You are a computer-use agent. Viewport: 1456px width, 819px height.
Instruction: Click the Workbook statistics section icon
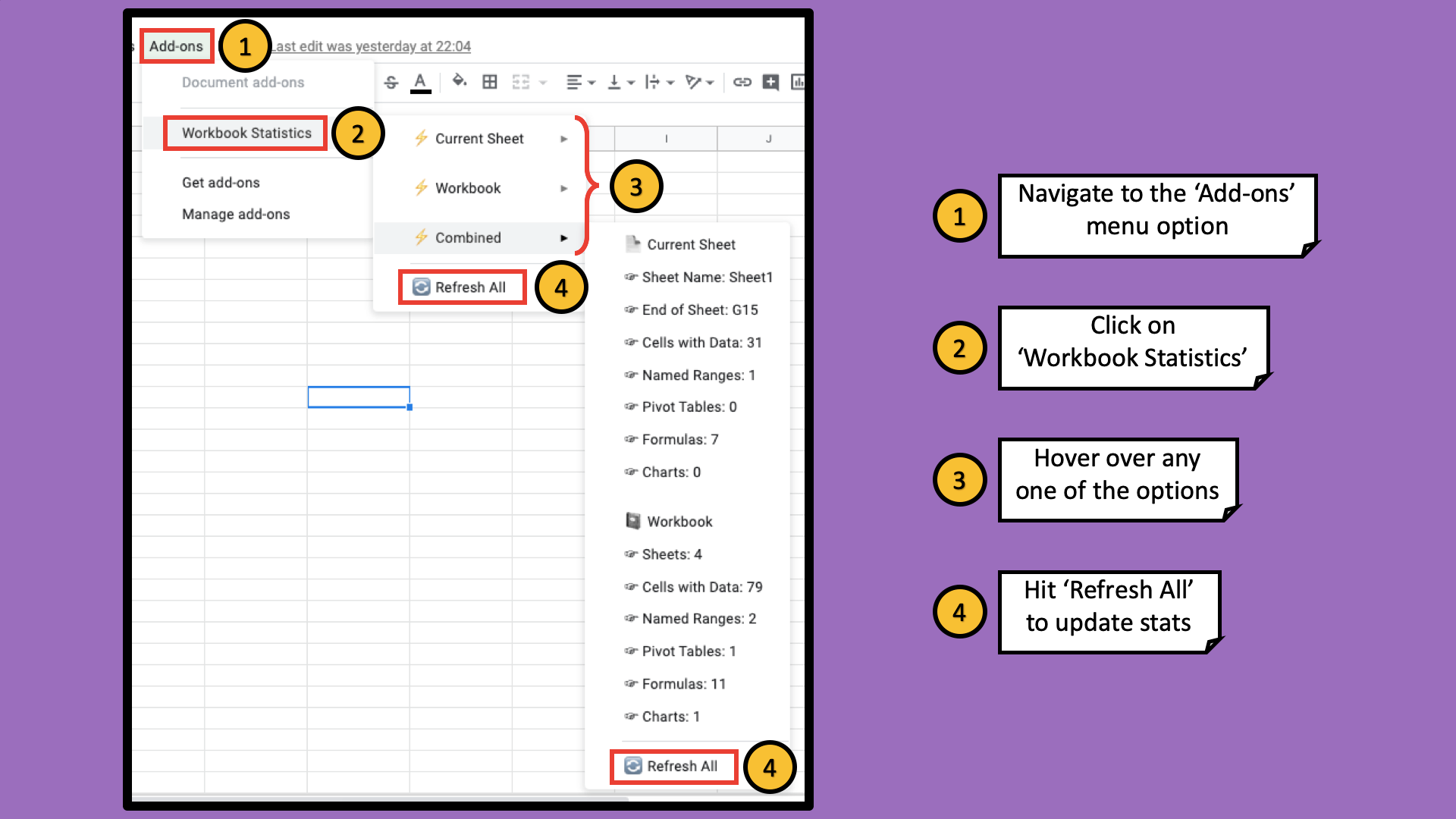coord(632,520)
